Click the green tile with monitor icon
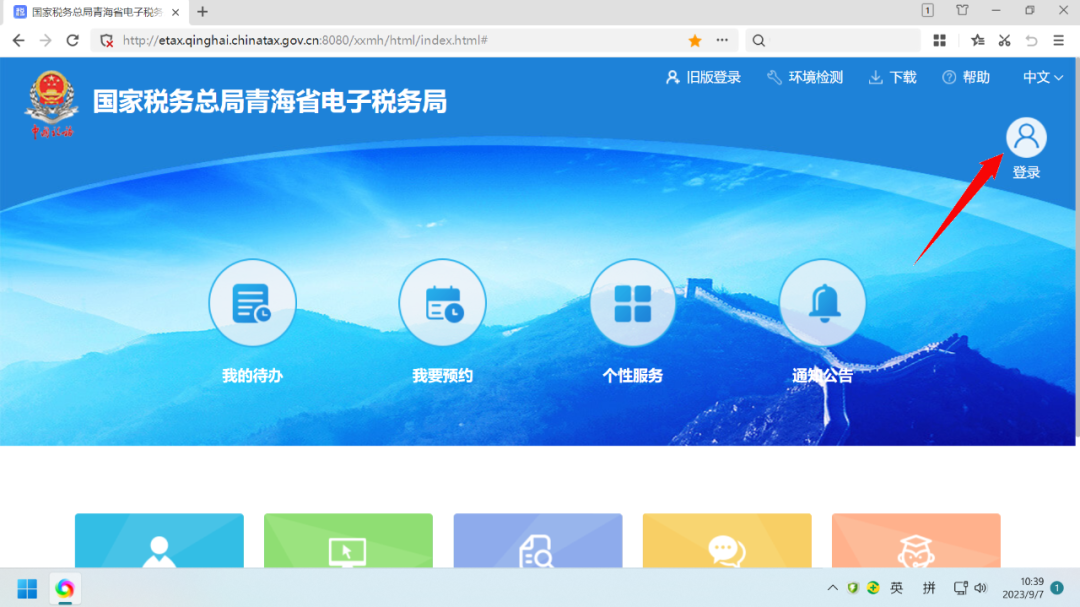The width and height of the screenshot is (1080, 607). (349, 541)
